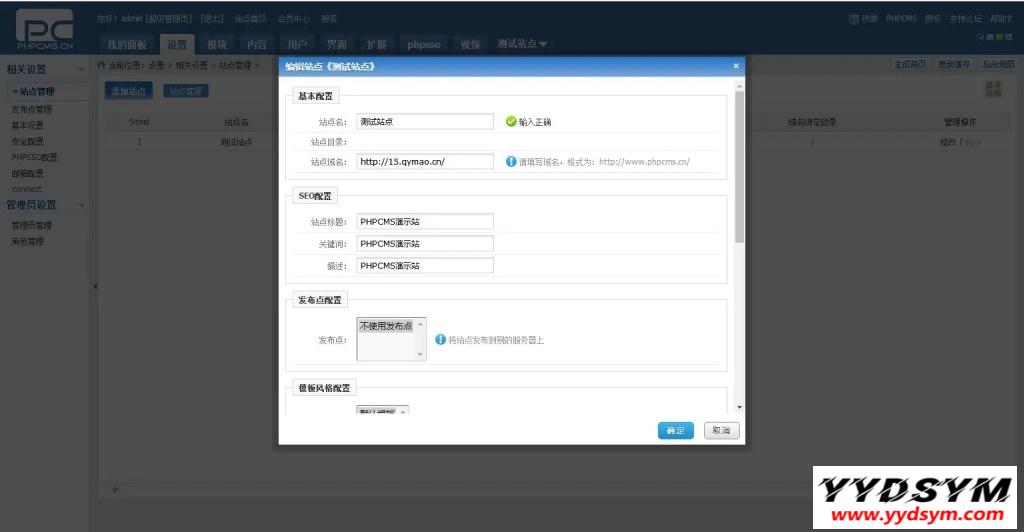The height and width of the screenshot is (532, 1024).
Task: Click the grid layout icon at top right
Action: [x=993, y=90]
